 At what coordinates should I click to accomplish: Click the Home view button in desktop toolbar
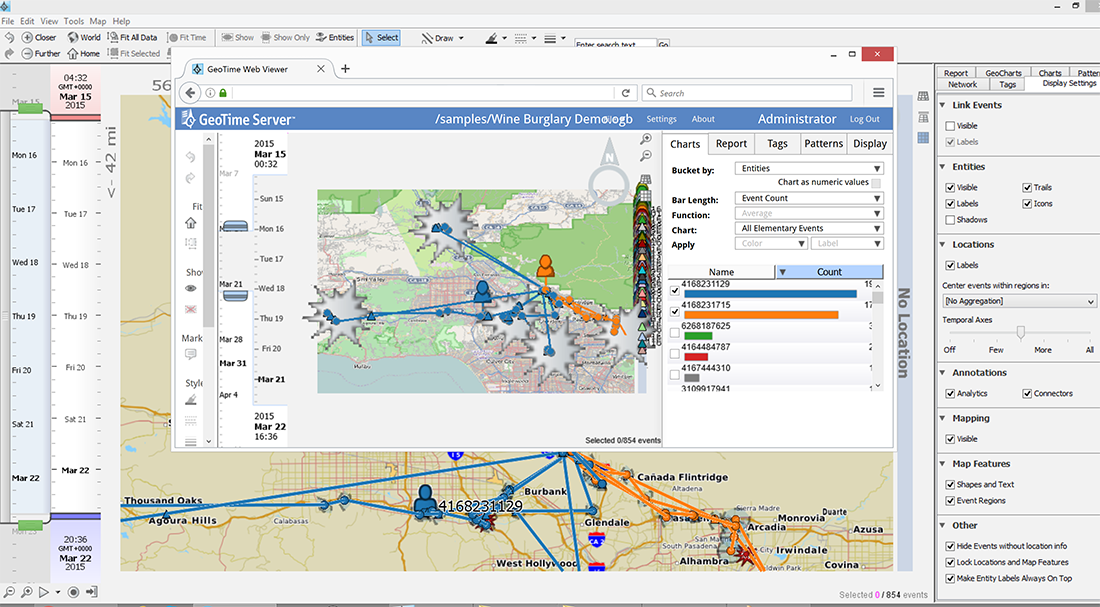pyautogui.click(x=83, y=53)
